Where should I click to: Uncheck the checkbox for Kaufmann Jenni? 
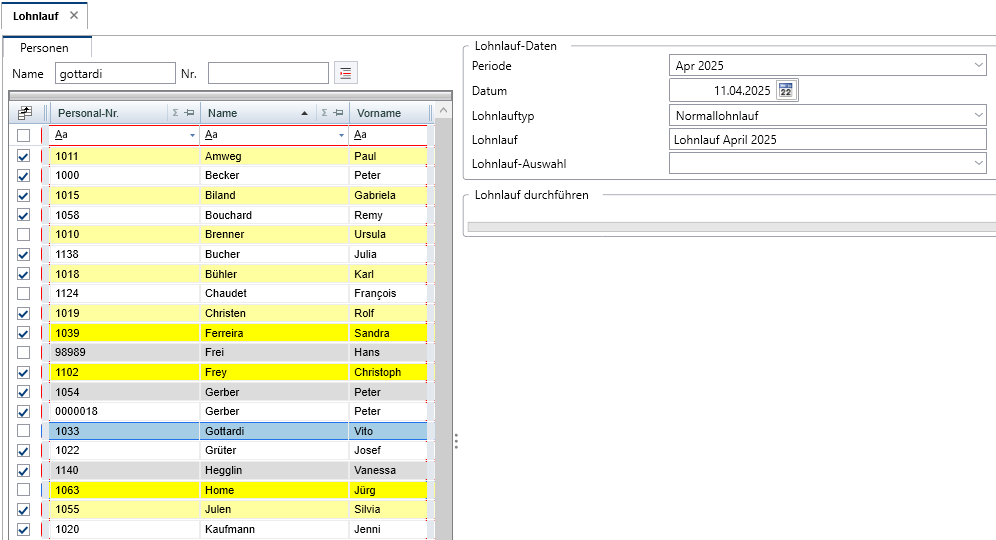(x=24, y=529)
